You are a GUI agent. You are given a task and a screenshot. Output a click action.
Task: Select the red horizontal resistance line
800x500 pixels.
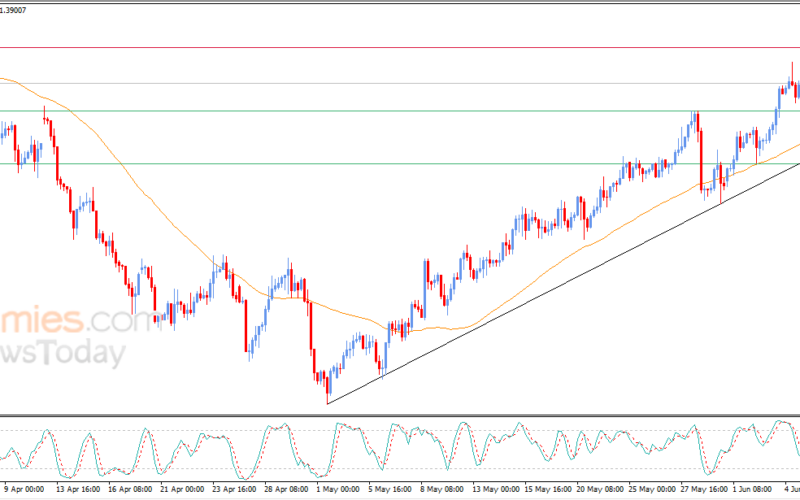tap(400, 47)
